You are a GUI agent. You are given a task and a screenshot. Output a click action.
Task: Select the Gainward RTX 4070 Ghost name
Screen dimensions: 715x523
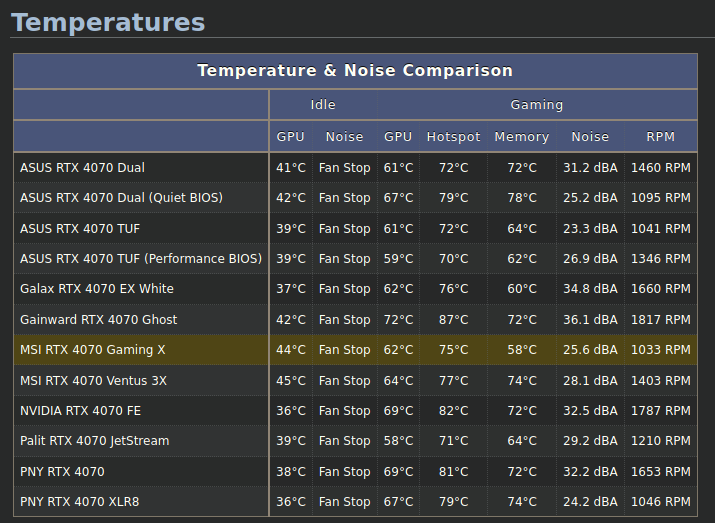click(98, 320)
